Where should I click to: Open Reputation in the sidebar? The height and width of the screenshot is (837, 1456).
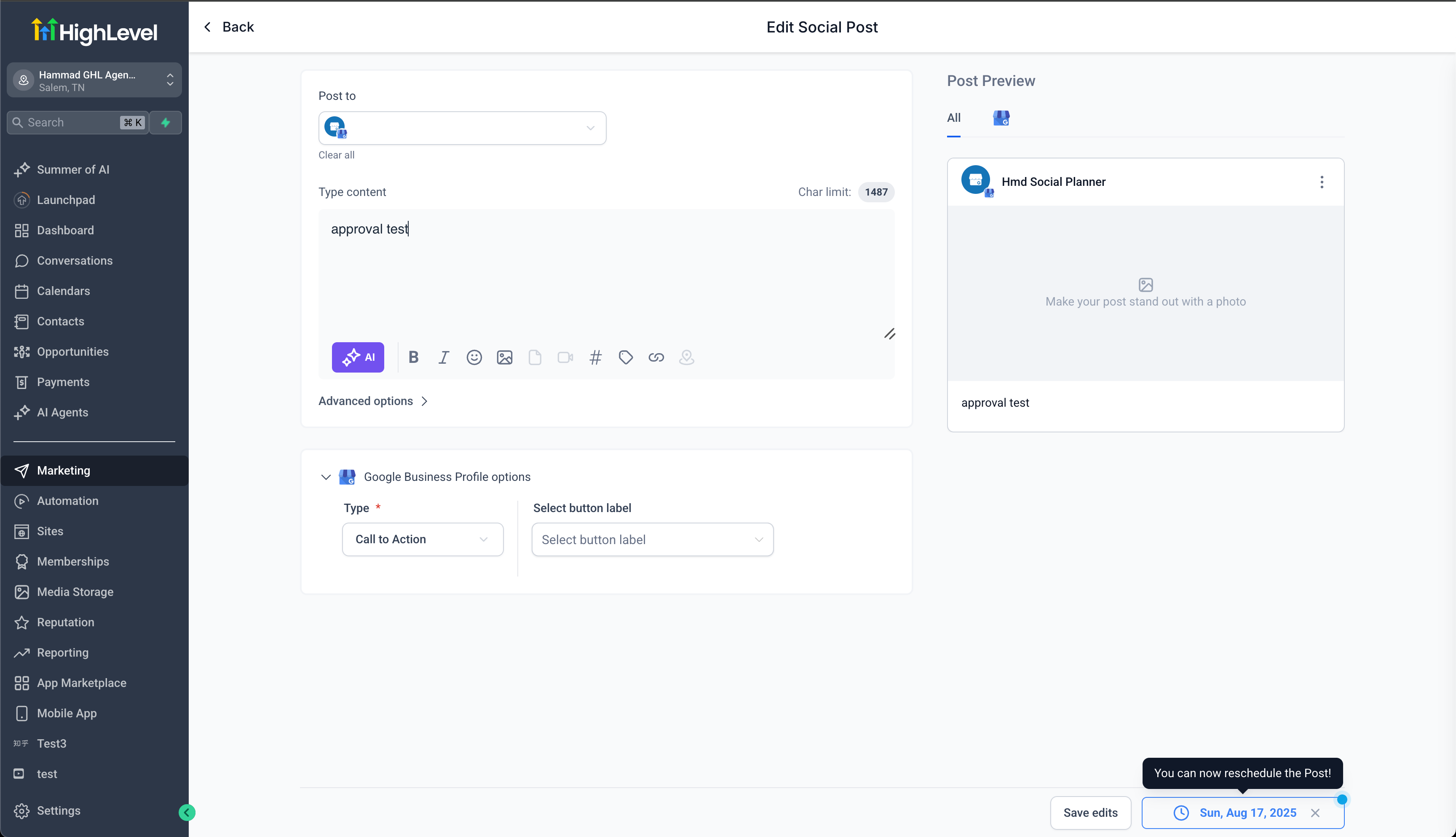coord(65,622)
